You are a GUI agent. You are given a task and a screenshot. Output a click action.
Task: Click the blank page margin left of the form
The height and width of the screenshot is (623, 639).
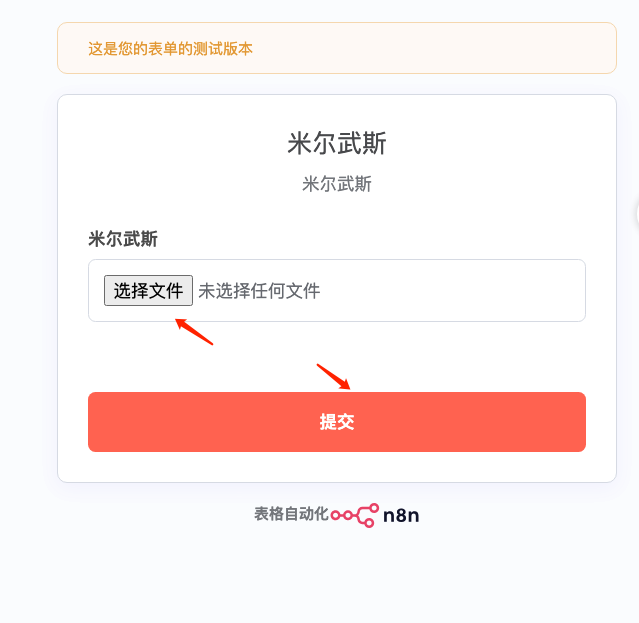point(28,300)
